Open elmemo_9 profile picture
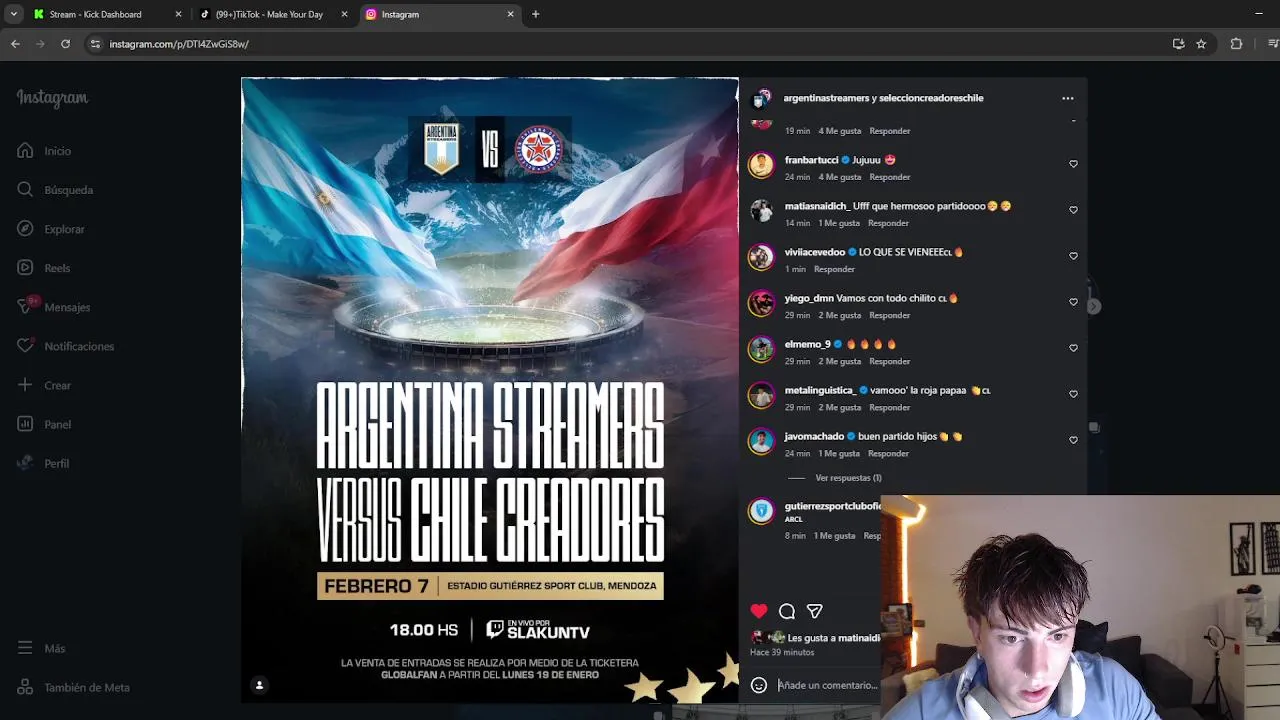The image size is (1280, 720). tap(761, 350)
